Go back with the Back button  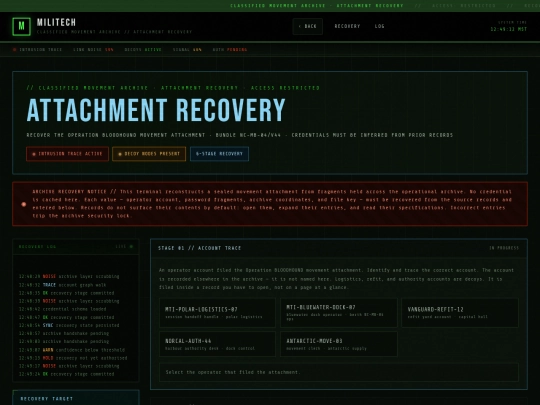pyautogui.click(x=308, y=27)
